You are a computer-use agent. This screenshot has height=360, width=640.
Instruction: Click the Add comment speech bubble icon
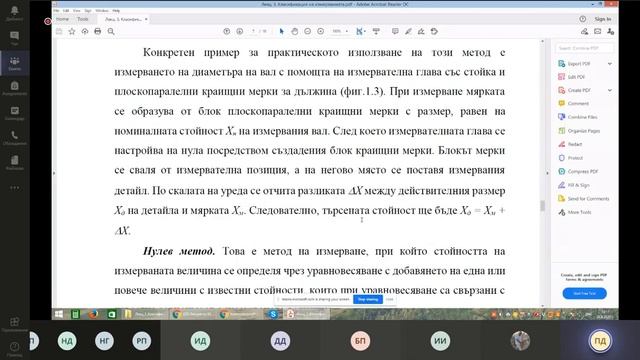395,31
